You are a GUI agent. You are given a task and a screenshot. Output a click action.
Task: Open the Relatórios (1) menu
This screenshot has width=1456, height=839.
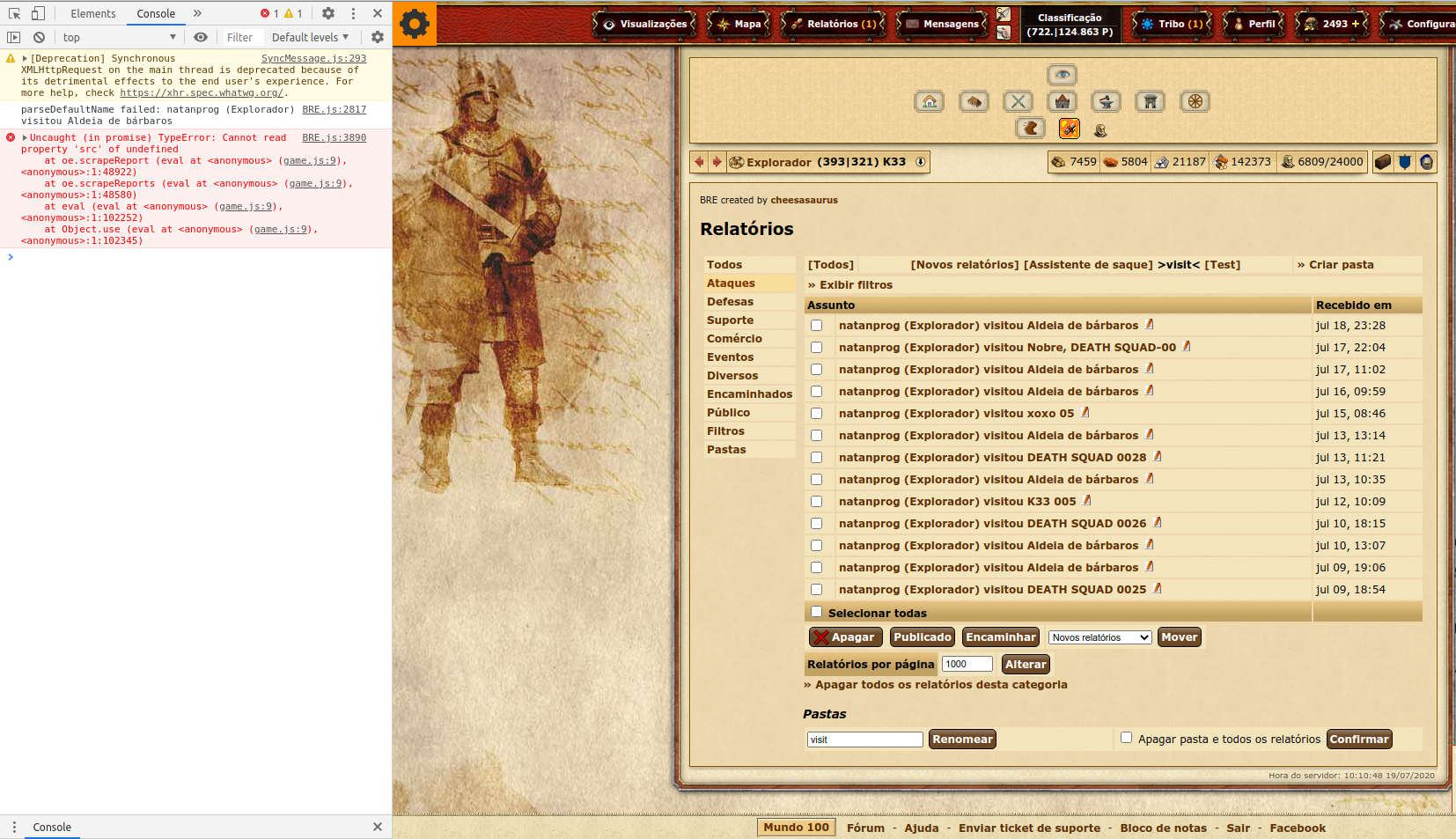834,24
